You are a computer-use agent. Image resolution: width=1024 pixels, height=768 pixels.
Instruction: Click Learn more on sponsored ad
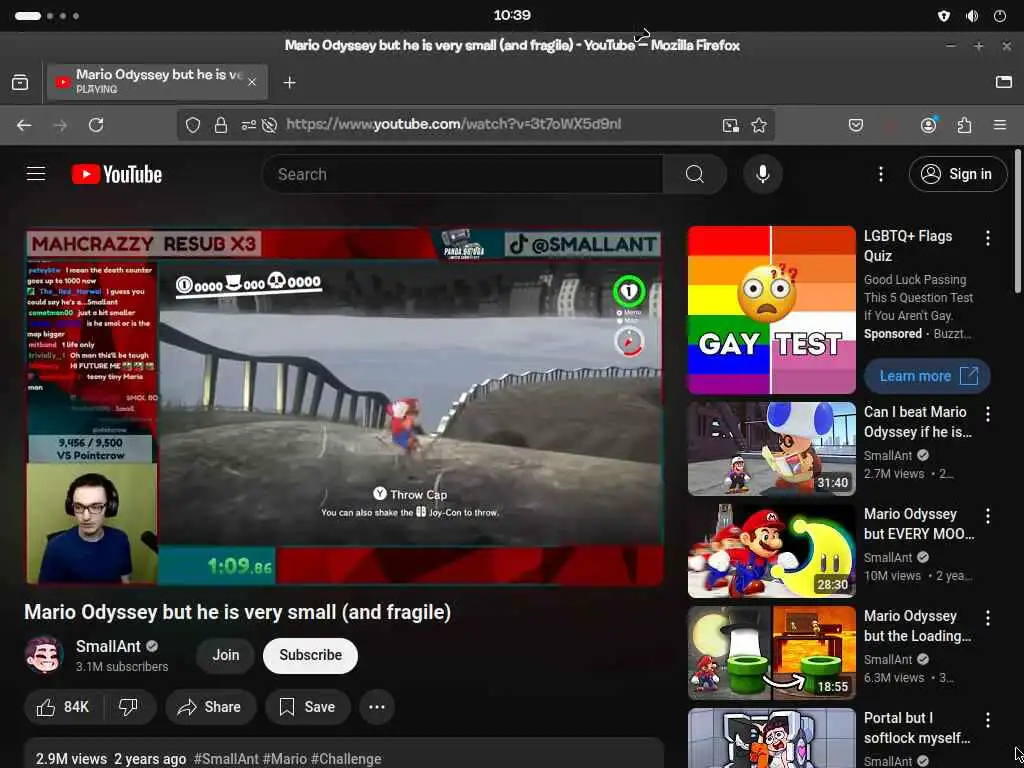click(x=927, y=376)
